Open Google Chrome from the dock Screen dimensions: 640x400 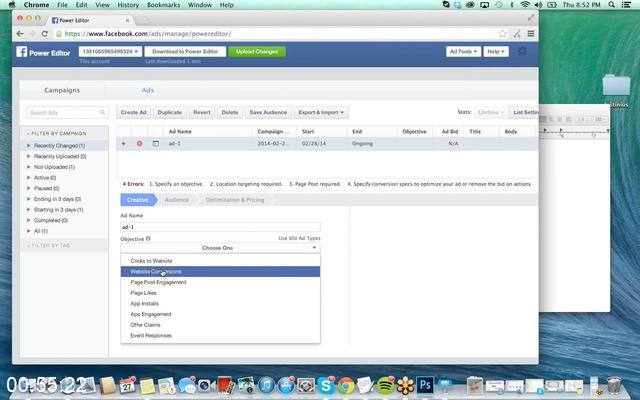point(345,385)
